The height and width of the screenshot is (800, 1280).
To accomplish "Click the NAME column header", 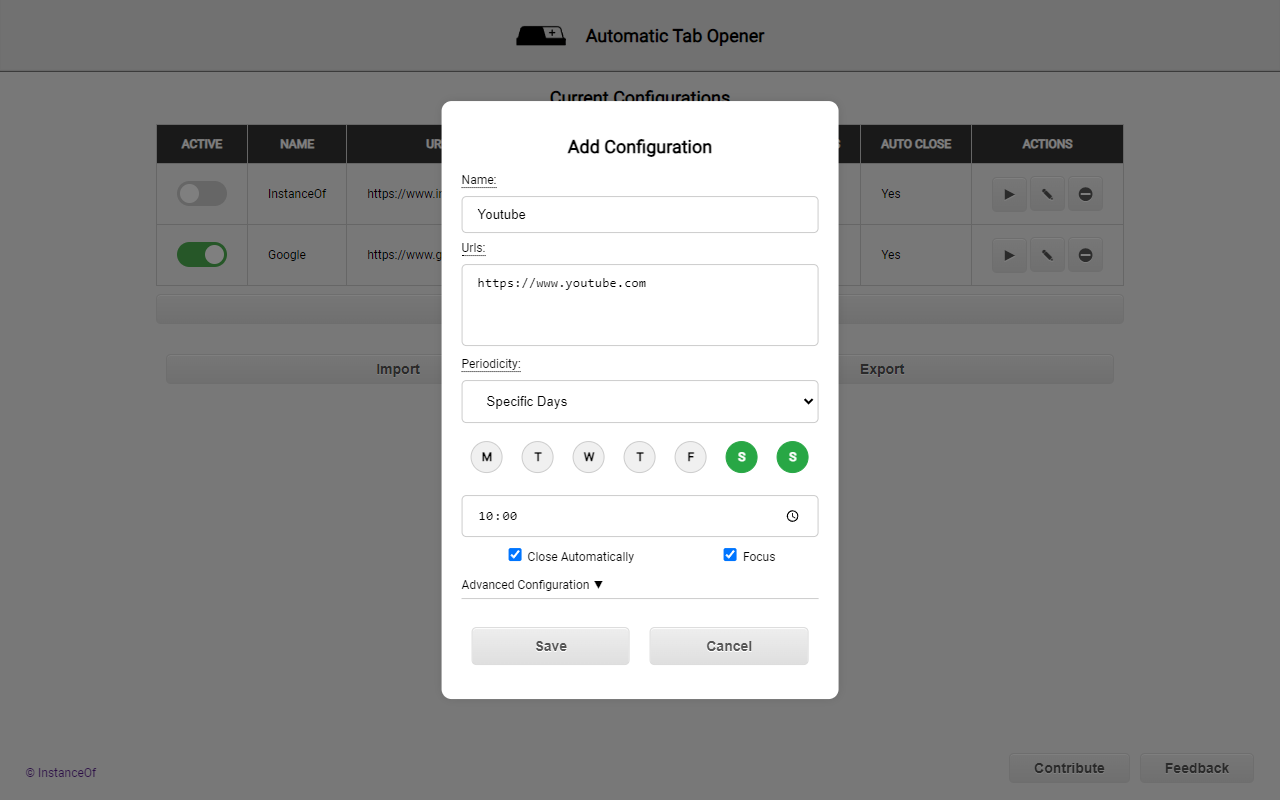I will [297, 144].
